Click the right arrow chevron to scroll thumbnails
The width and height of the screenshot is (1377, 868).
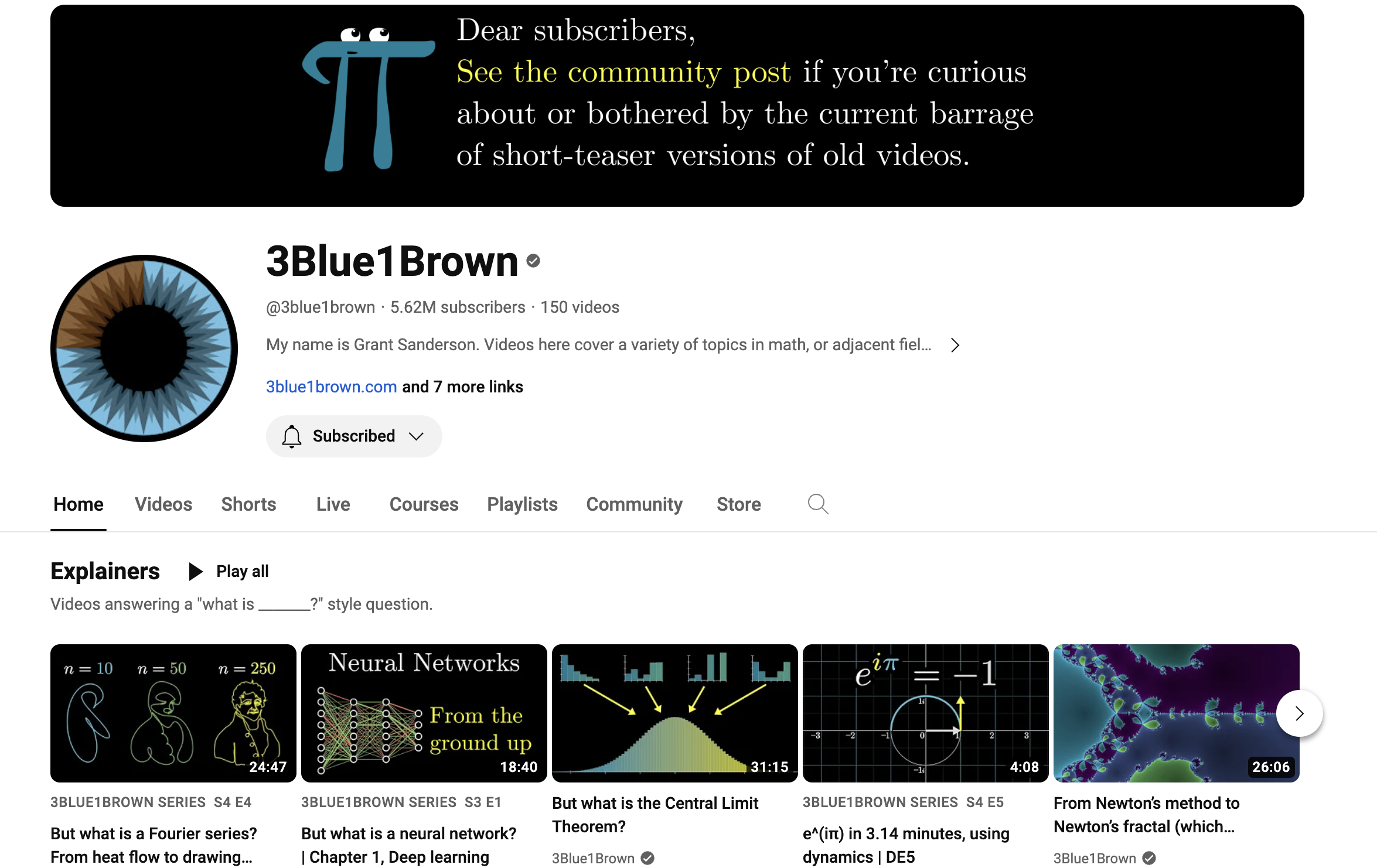coord(1299,714)
